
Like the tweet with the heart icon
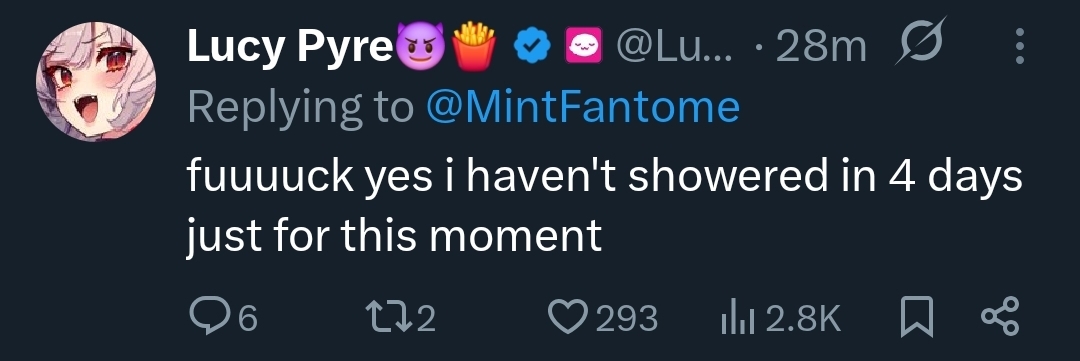[x=569, y=318]
